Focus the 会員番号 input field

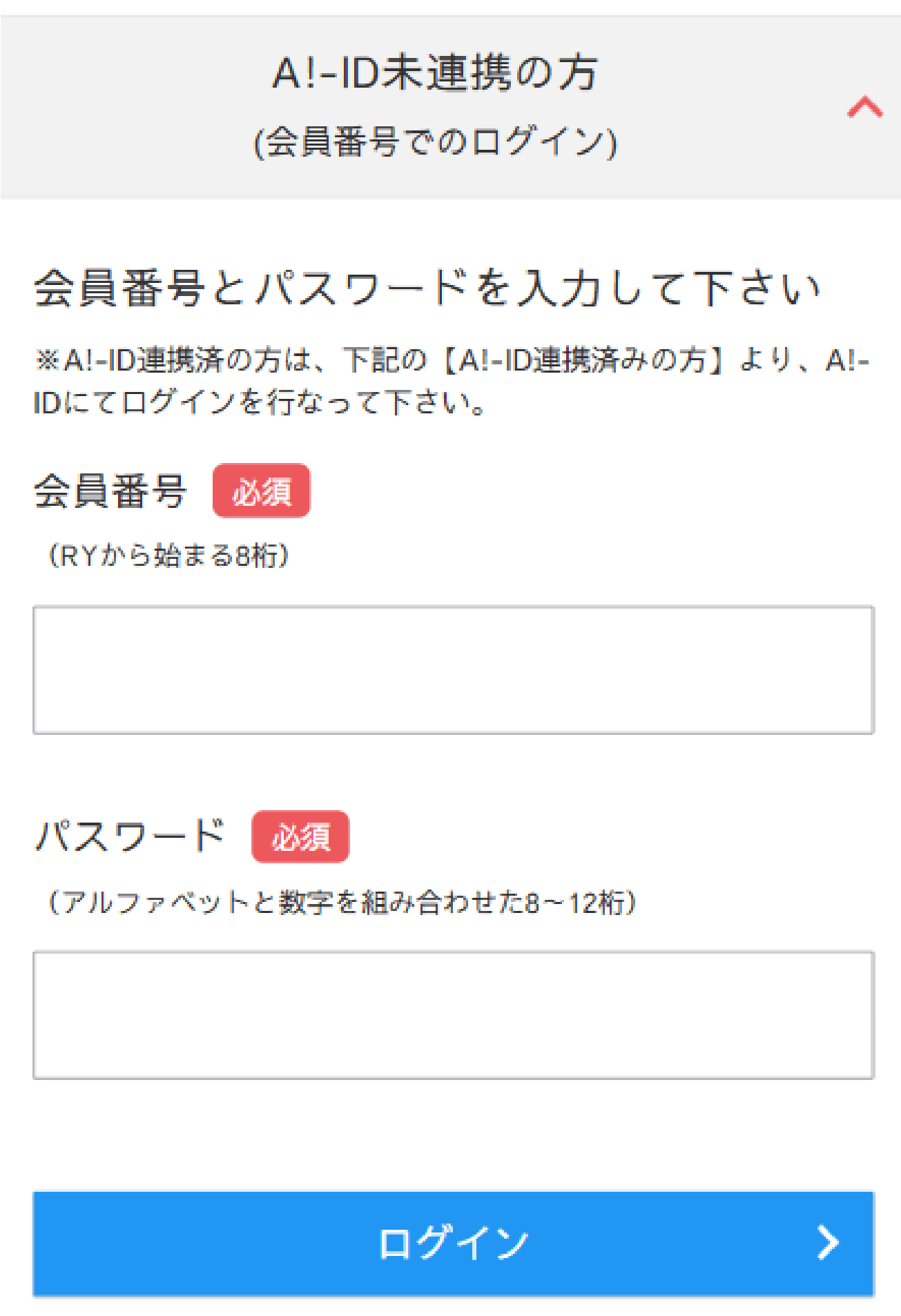click(453, 670)
